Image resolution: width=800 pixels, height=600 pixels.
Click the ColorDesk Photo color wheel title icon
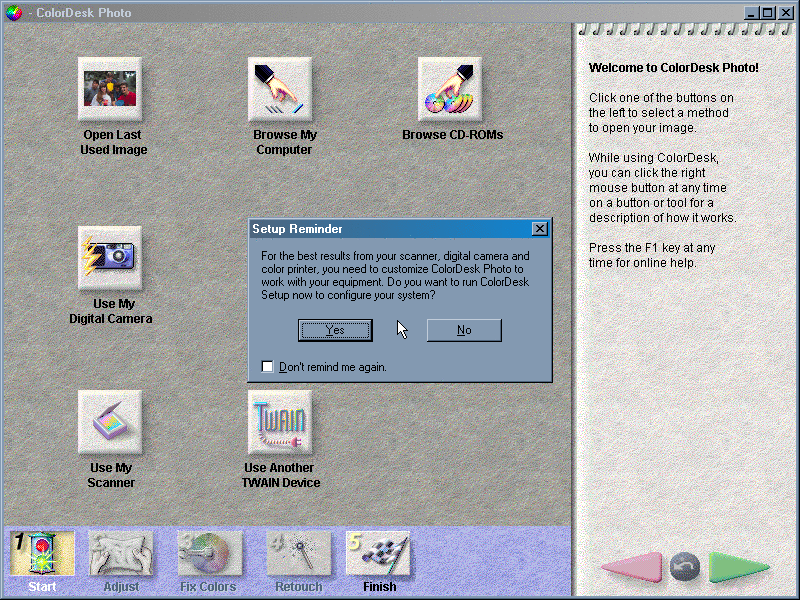coord(14,12)
